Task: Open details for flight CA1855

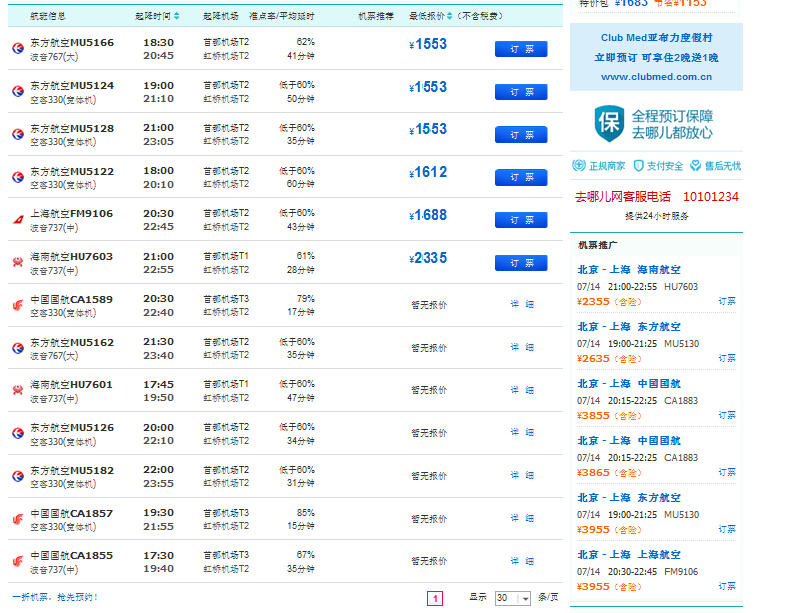Action: point(522,561)
